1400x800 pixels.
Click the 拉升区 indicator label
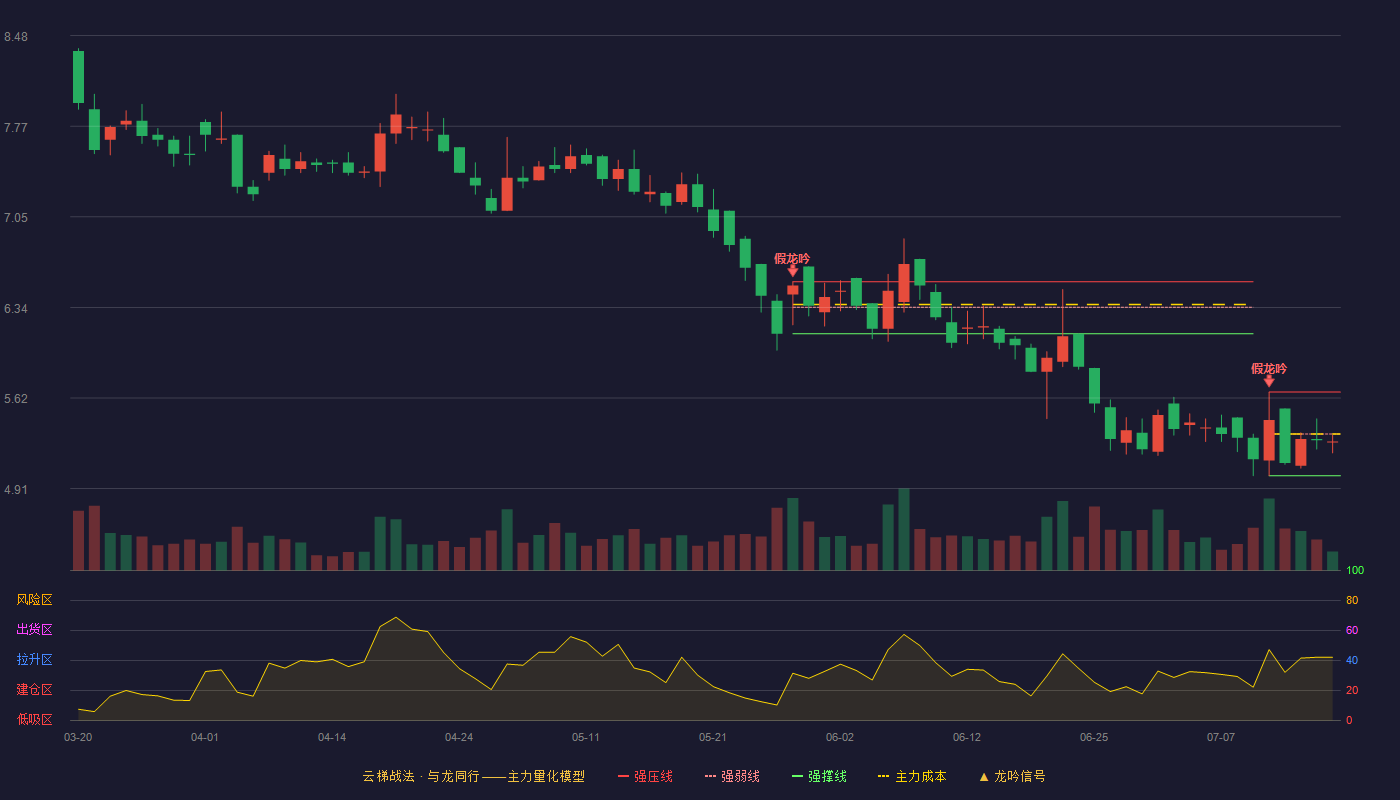click(x=34, y=660)
